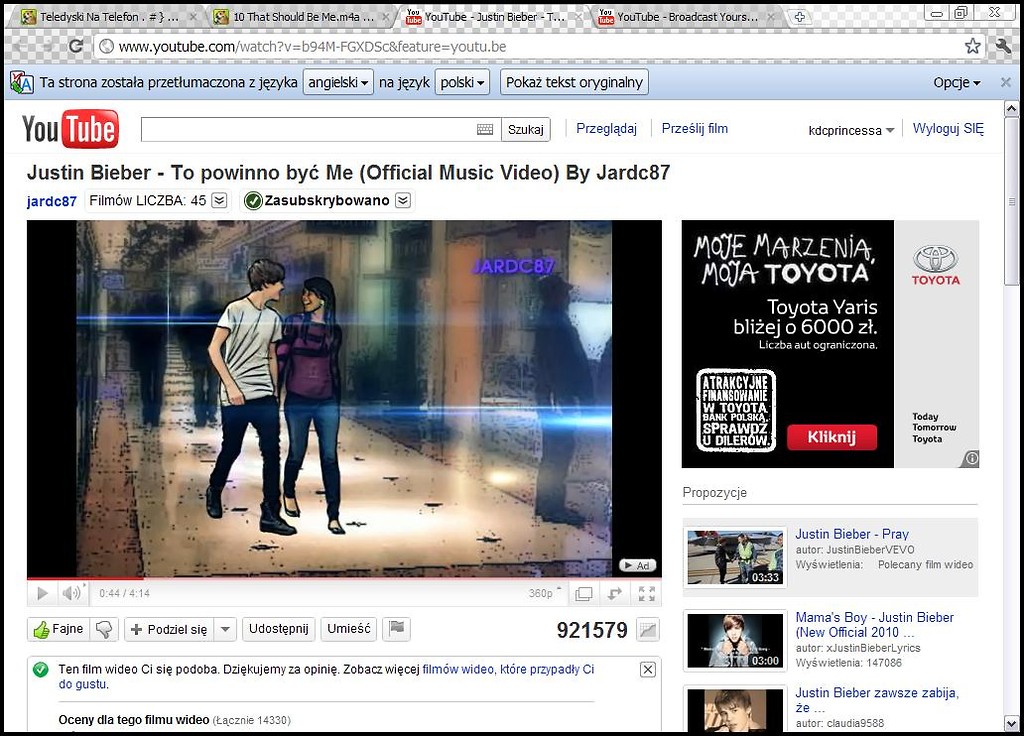Pop out the video player

pyautogui.click(x=615, y=594)
